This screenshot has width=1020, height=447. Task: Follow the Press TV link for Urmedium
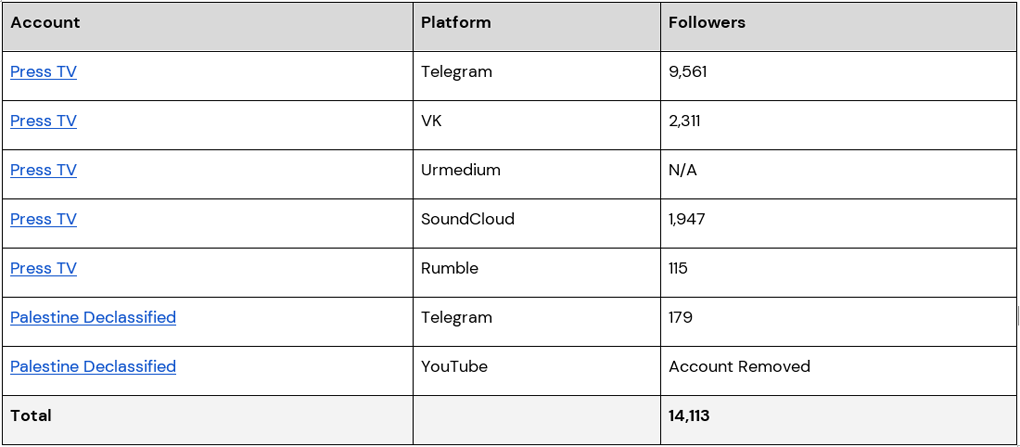[43, 170]
